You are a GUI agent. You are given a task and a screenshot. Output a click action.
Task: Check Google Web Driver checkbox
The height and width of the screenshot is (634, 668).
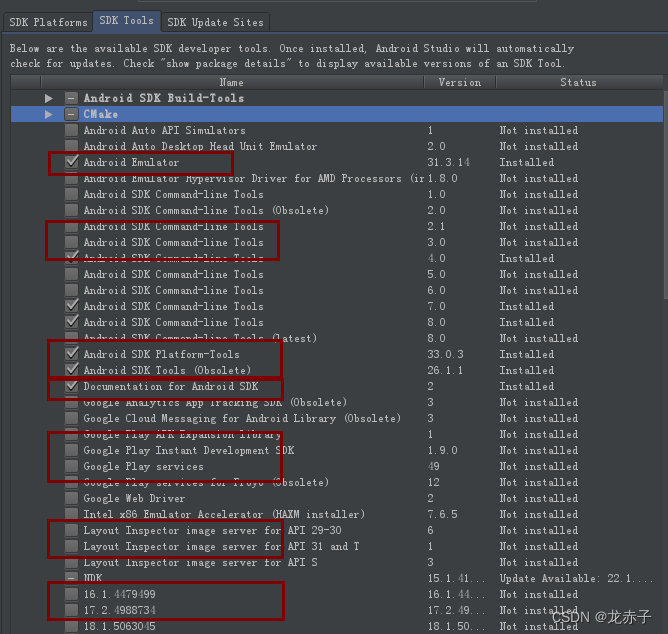coord(72,498)
